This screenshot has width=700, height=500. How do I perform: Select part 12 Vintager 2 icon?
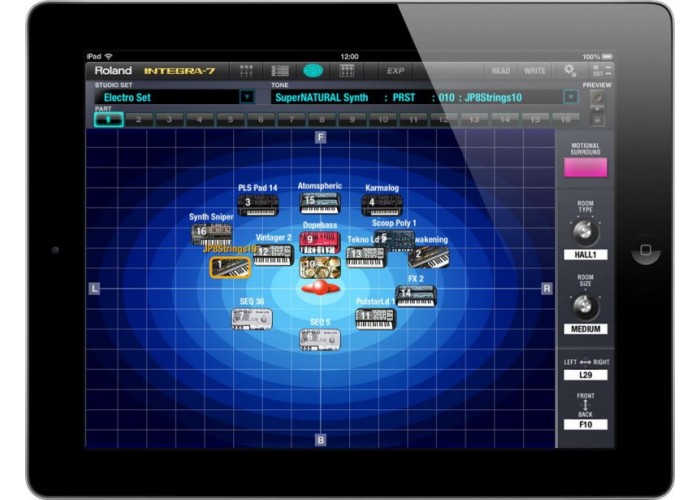point(273,255)
